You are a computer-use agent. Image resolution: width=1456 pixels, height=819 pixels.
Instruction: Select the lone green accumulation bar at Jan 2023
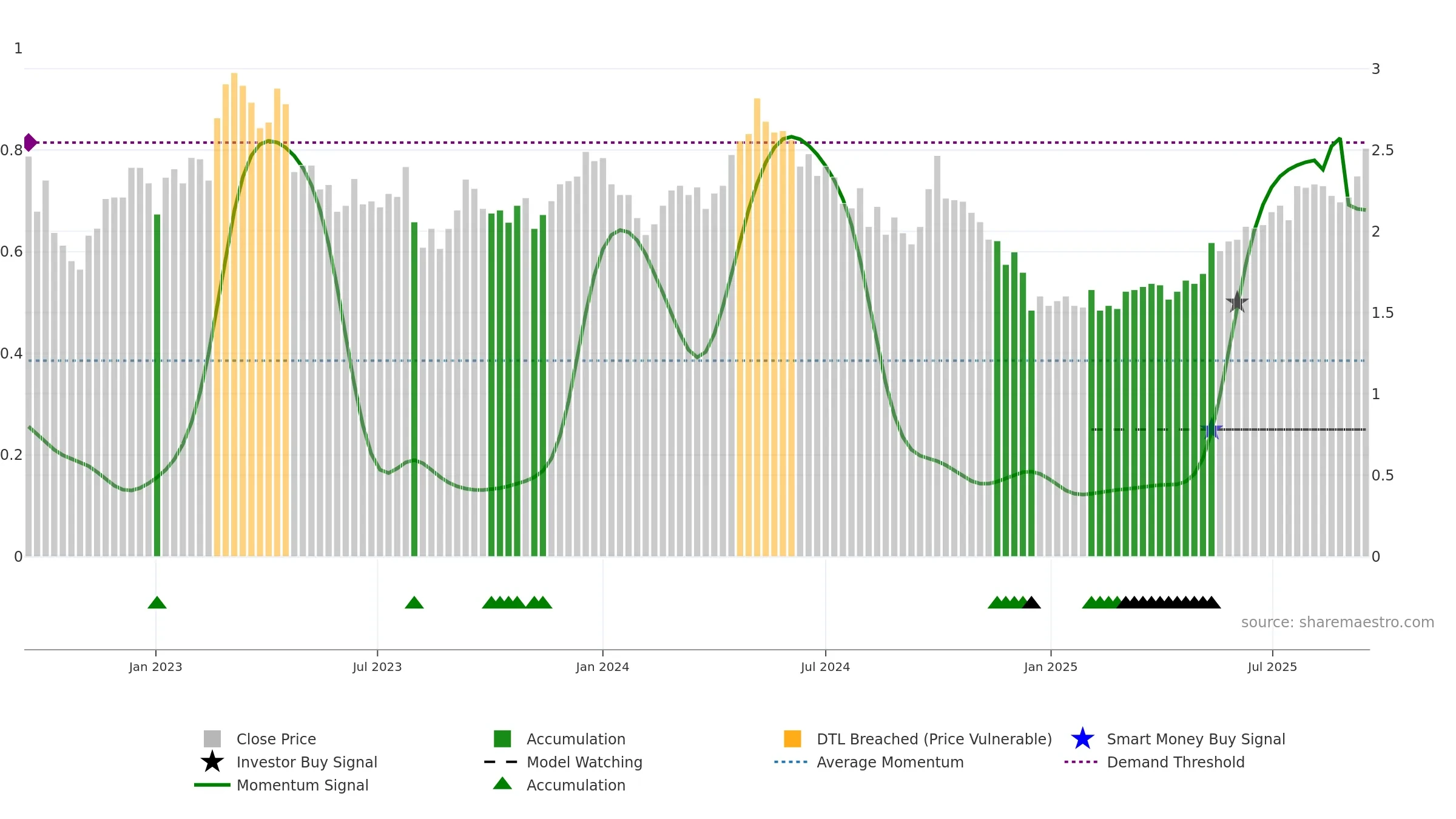157,385
